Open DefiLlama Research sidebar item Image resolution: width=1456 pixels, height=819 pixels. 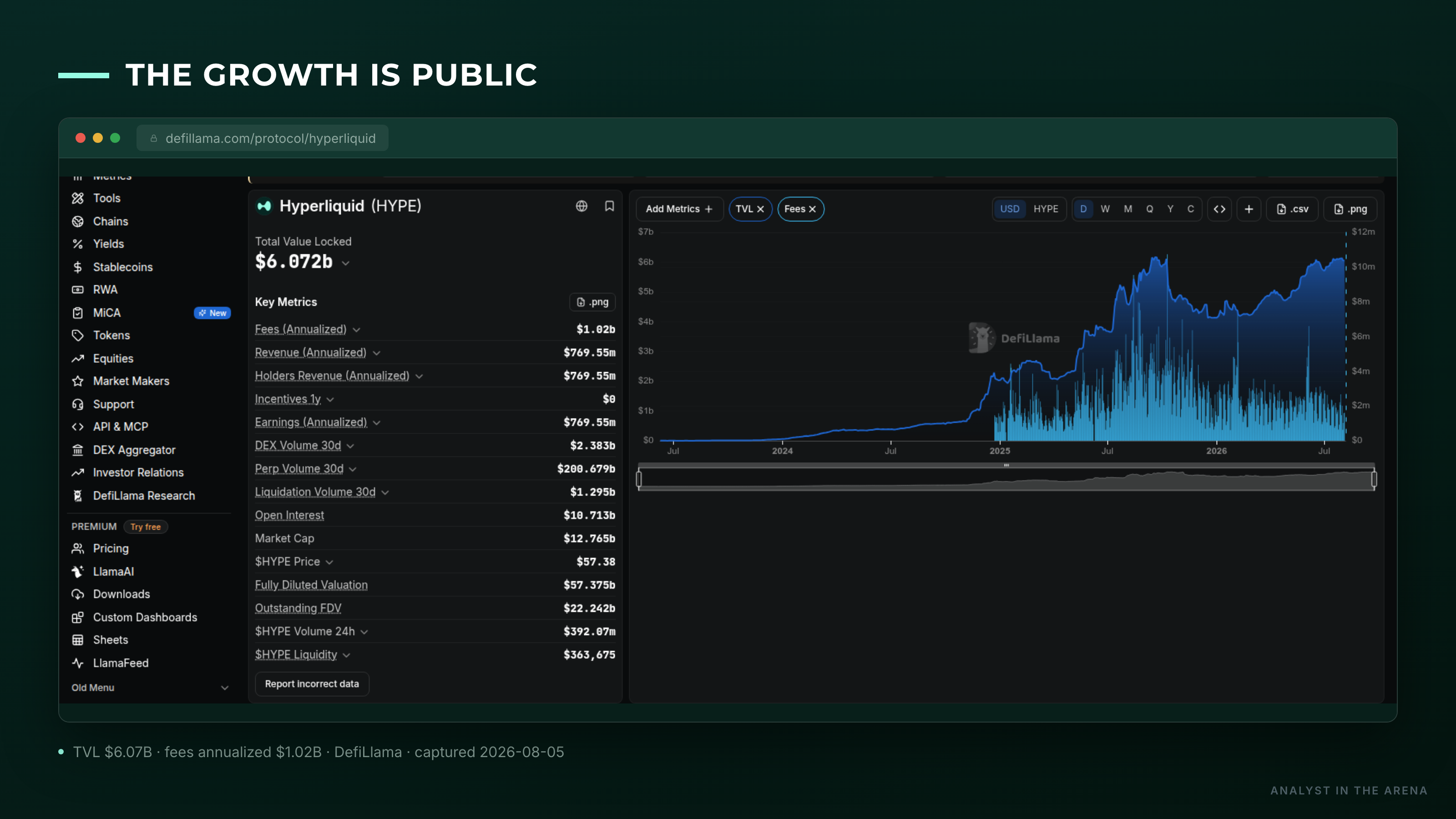coord(144,495)
